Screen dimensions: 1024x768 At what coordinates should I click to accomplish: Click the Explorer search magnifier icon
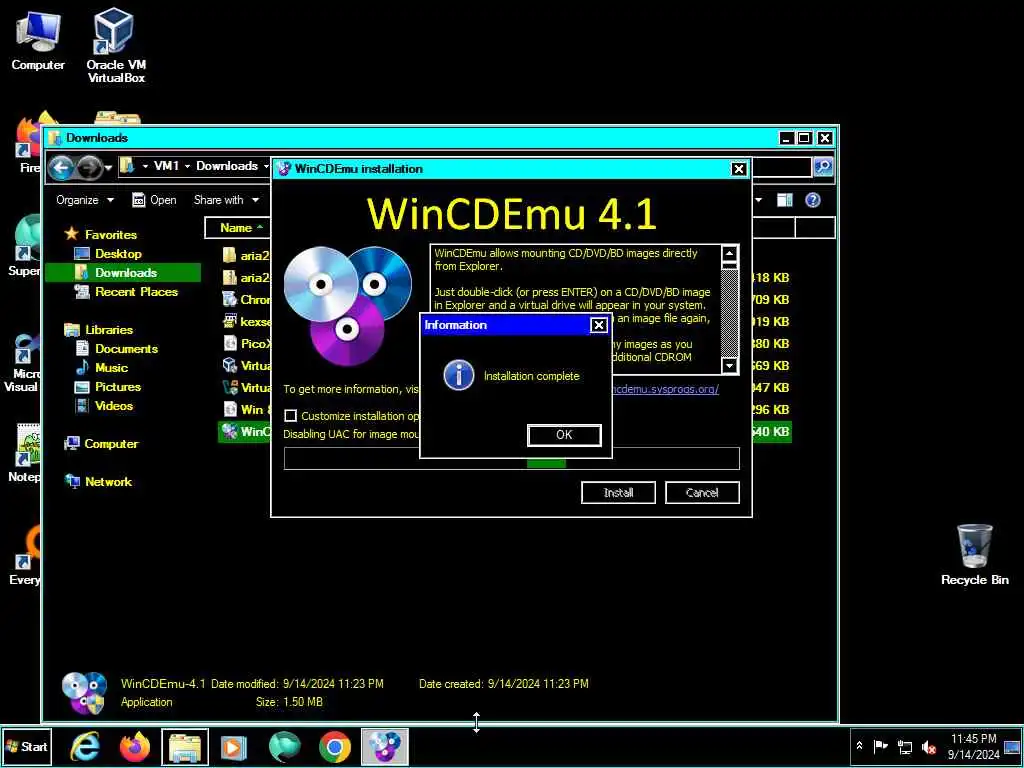(x=823, y=167)
